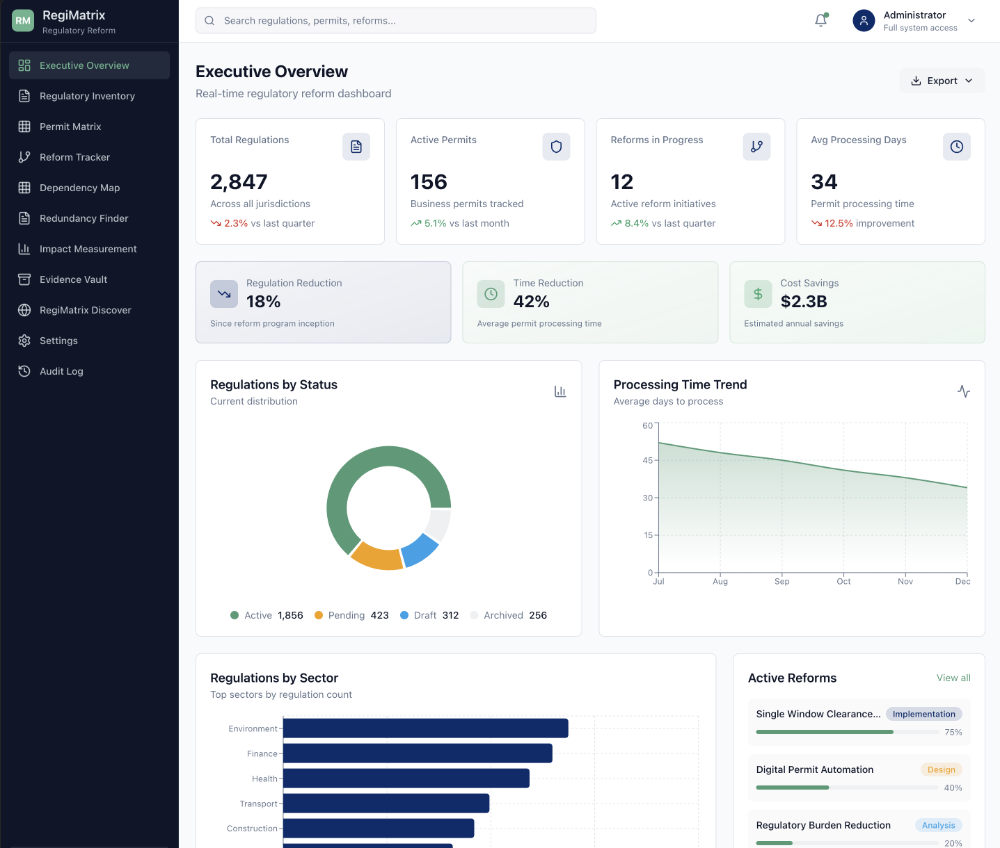Screen dimensions: 1000x848
Task: Click the View all link for Active Reforms
Action: pos(953,677)
